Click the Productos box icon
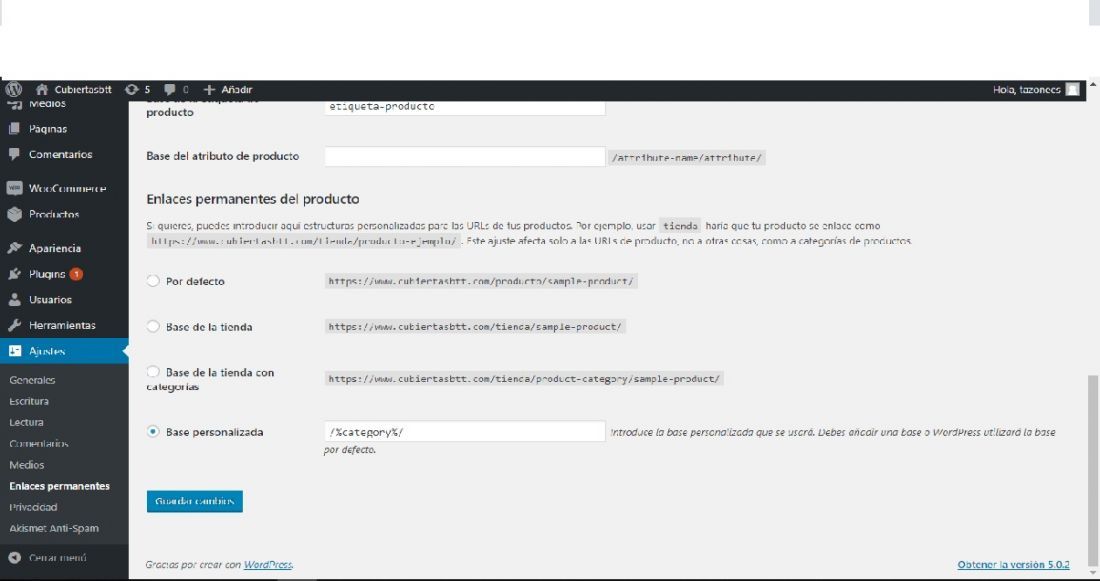The image size is (1100, 581). (14, 215)
